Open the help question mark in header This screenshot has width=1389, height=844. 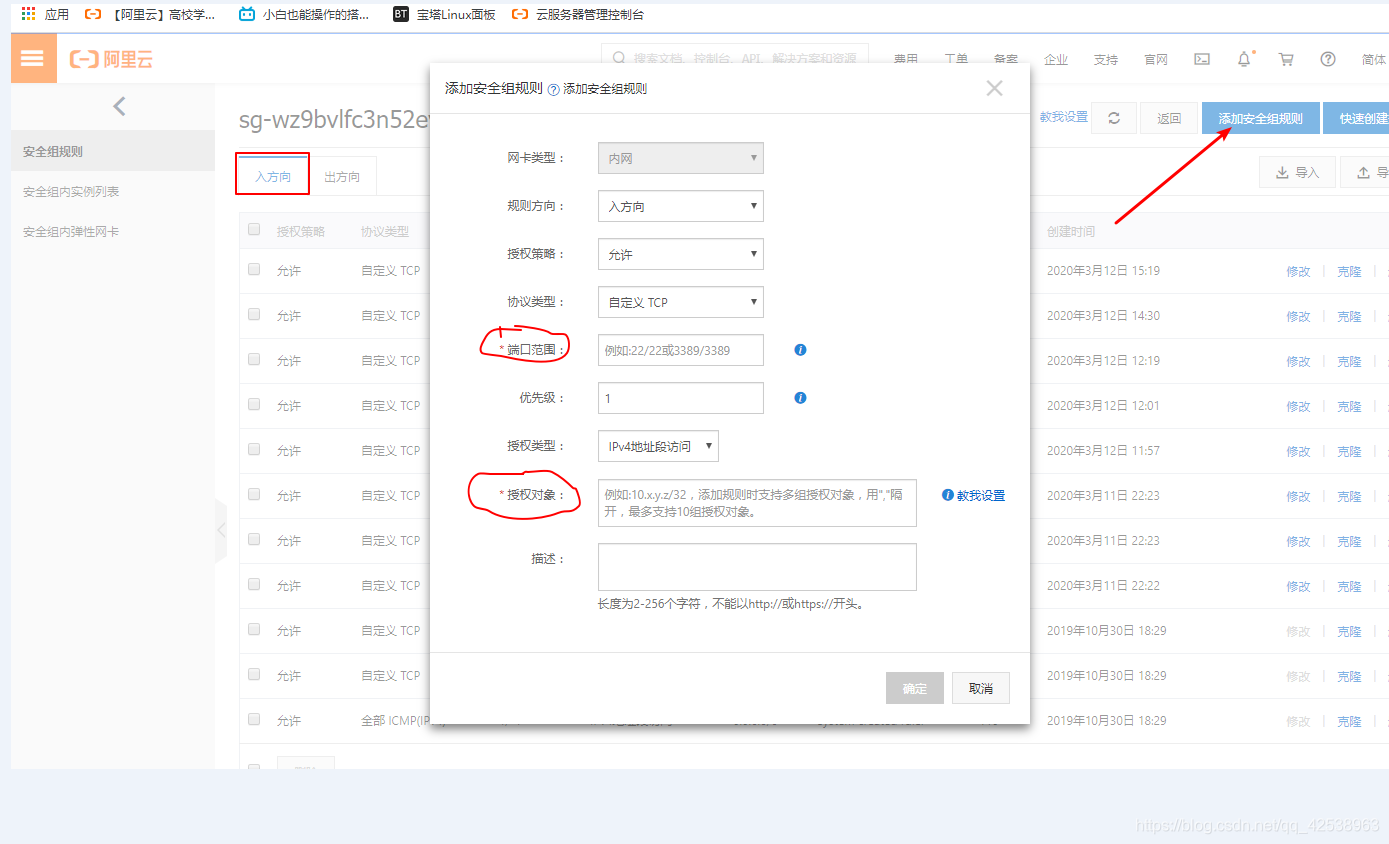point(1328,59)
